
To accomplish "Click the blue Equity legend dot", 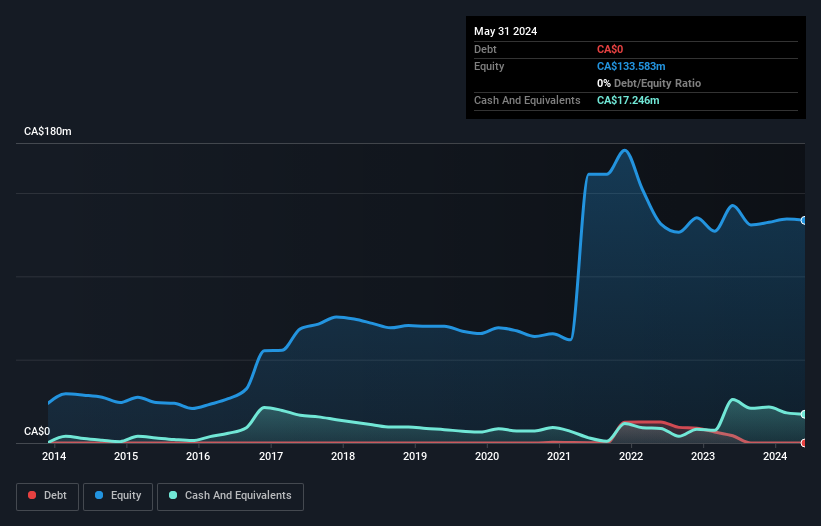I will point(99,495).
